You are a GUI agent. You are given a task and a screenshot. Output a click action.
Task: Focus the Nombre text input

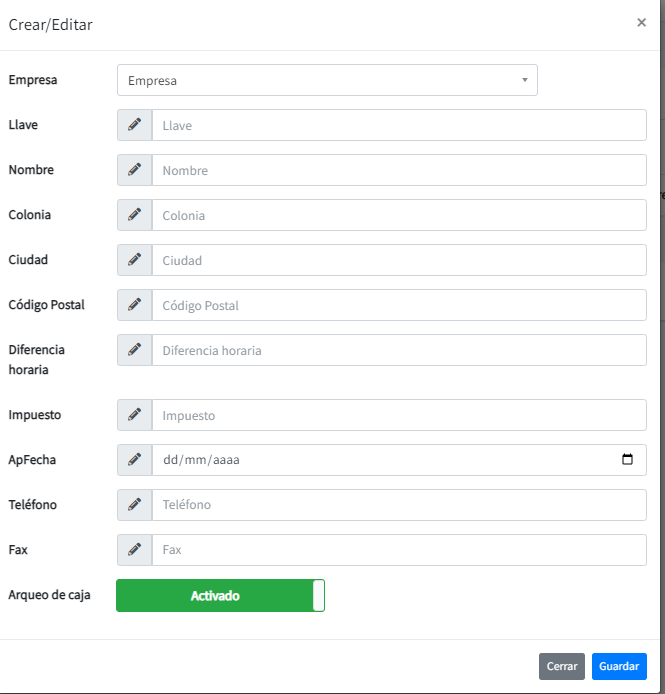click(399, 170)
